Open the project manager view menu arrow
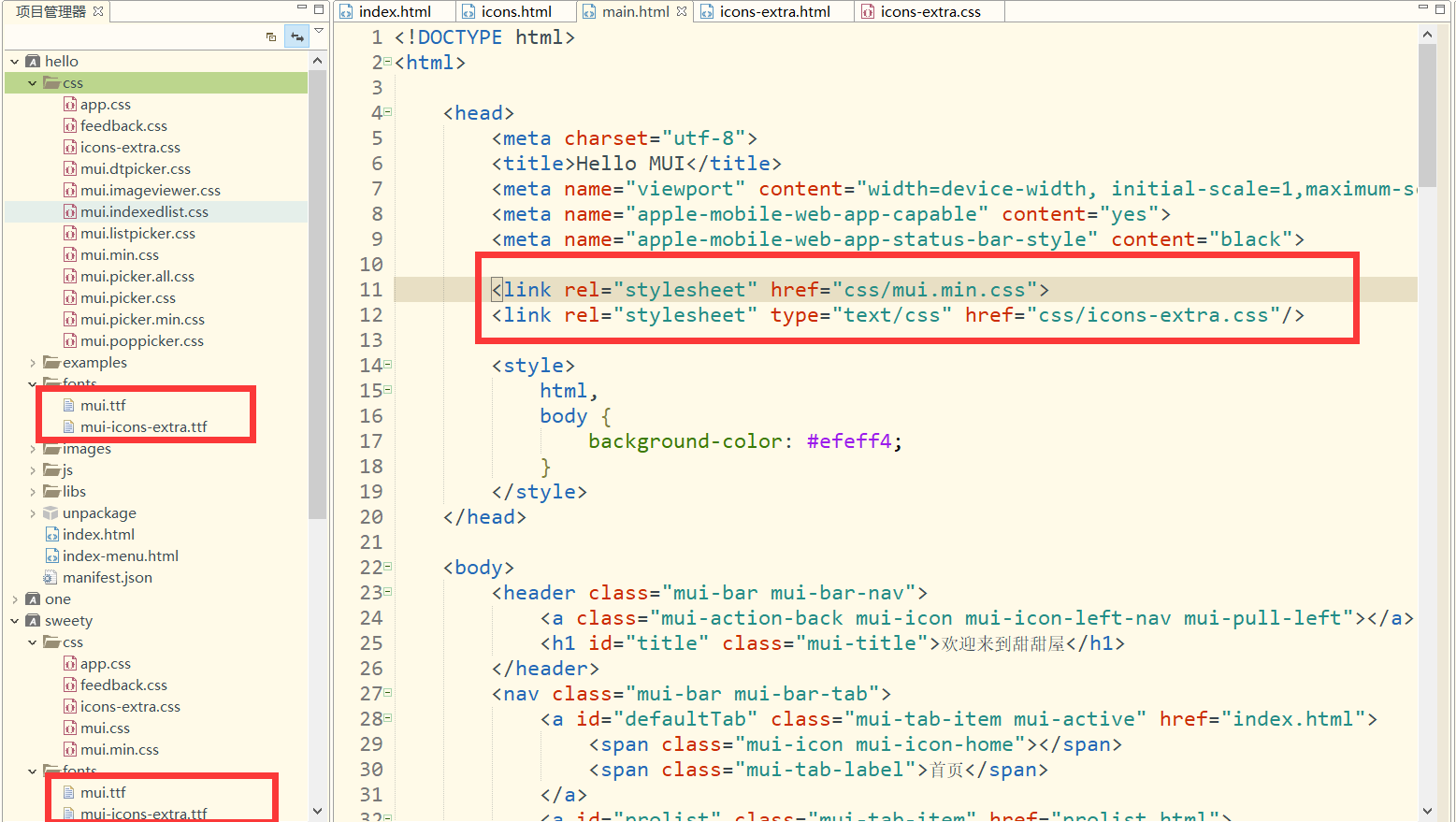1456x822 pixels. [x=319, y=31]
